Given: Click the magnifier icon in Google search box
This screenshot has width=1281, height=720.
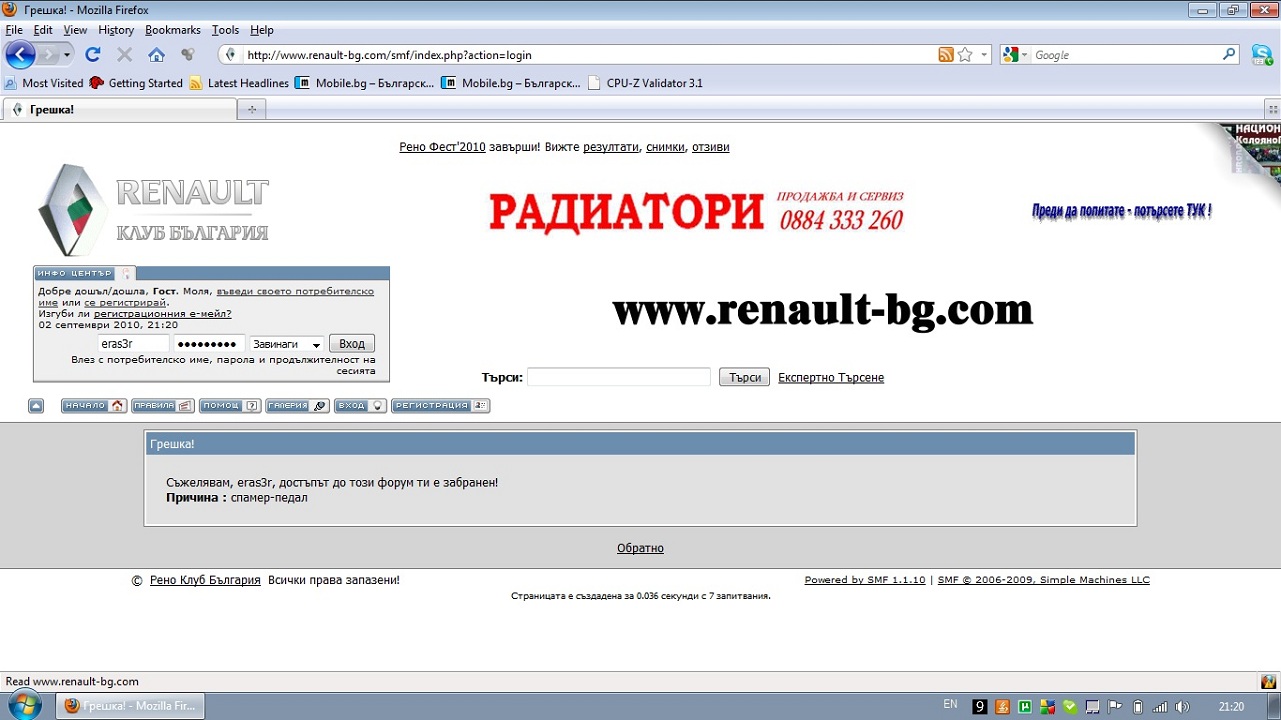Looking at the screenshot, I should click(x=1229, y=55).
